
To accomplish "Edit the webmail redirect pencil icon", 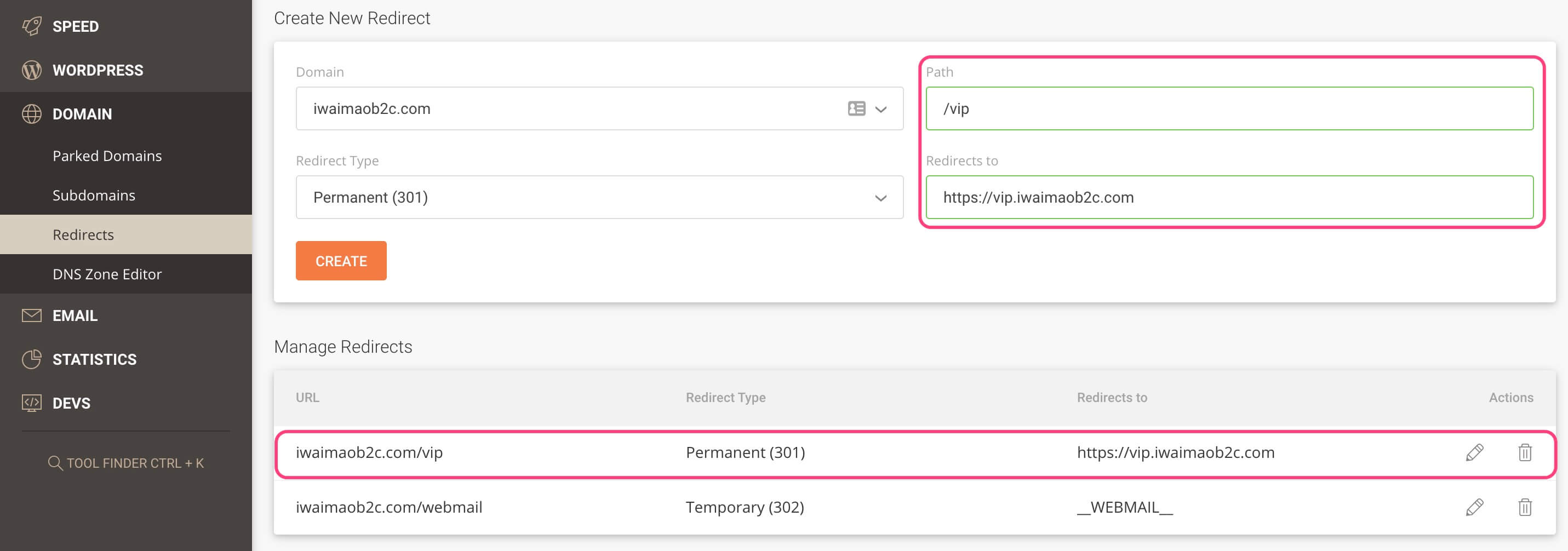I will 1474,507.
